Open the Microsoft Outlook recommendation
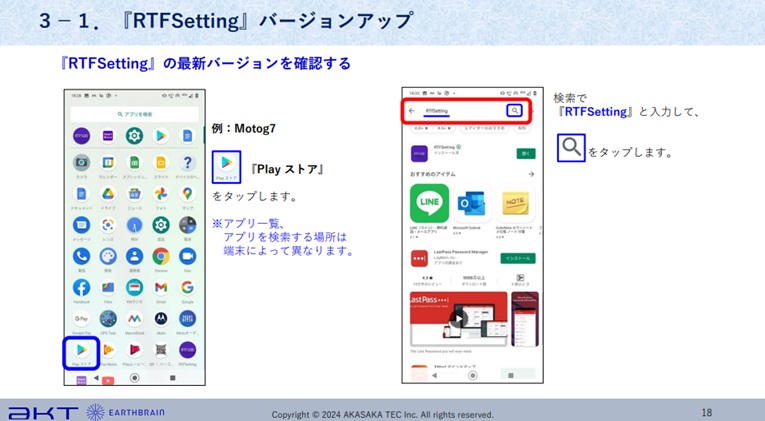 [x=471, y=203]
